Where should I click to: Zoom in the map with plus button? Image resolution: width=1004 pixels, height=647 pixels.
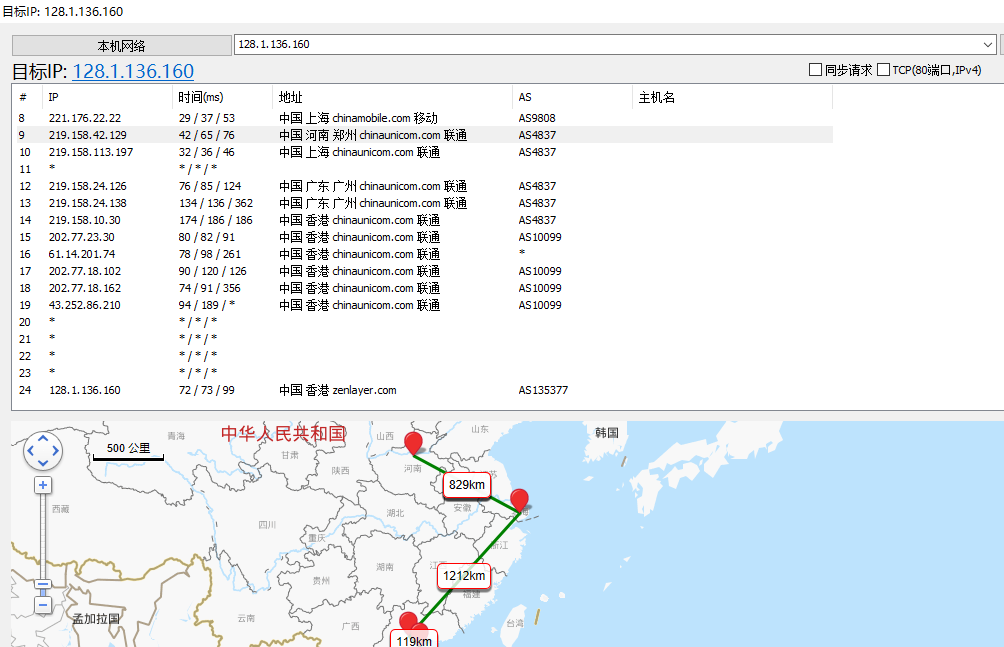(x=43, y=485)
